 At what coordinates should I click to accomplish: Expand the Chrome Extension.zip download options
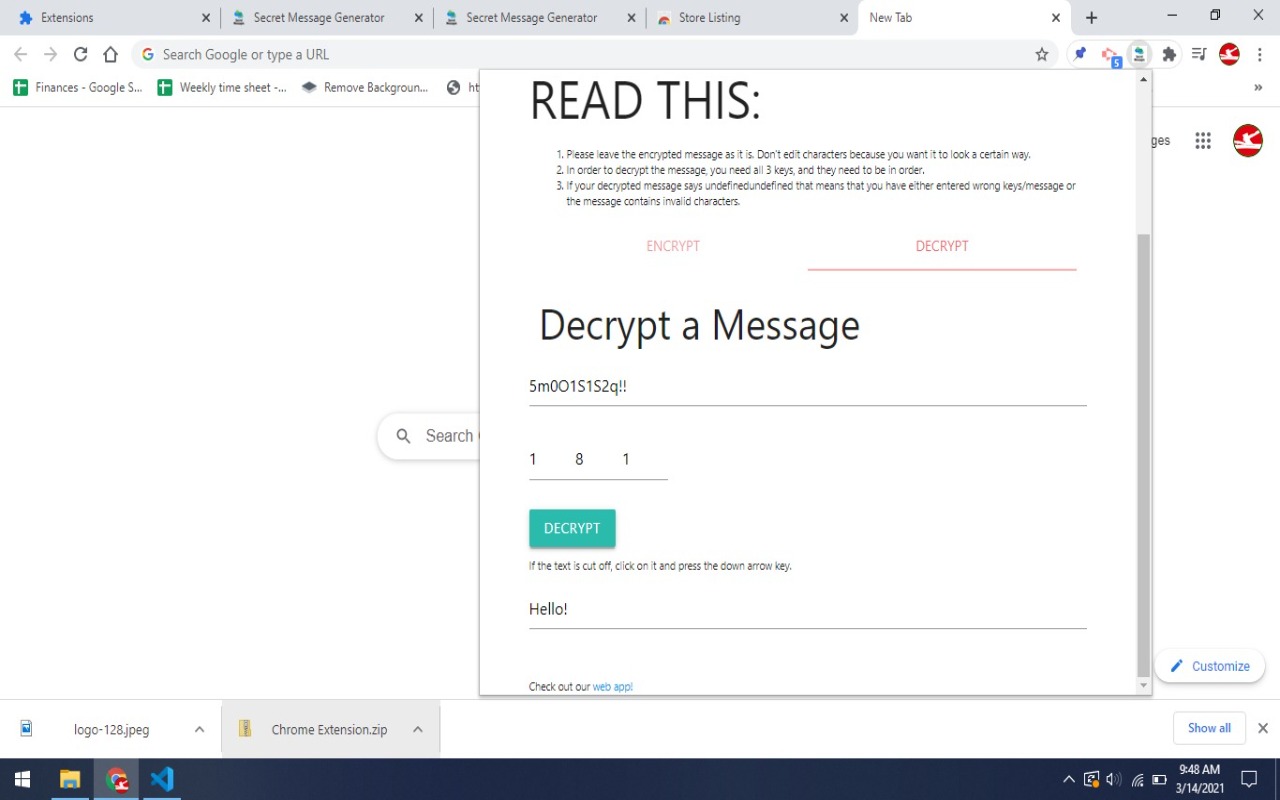pos(417,729)
